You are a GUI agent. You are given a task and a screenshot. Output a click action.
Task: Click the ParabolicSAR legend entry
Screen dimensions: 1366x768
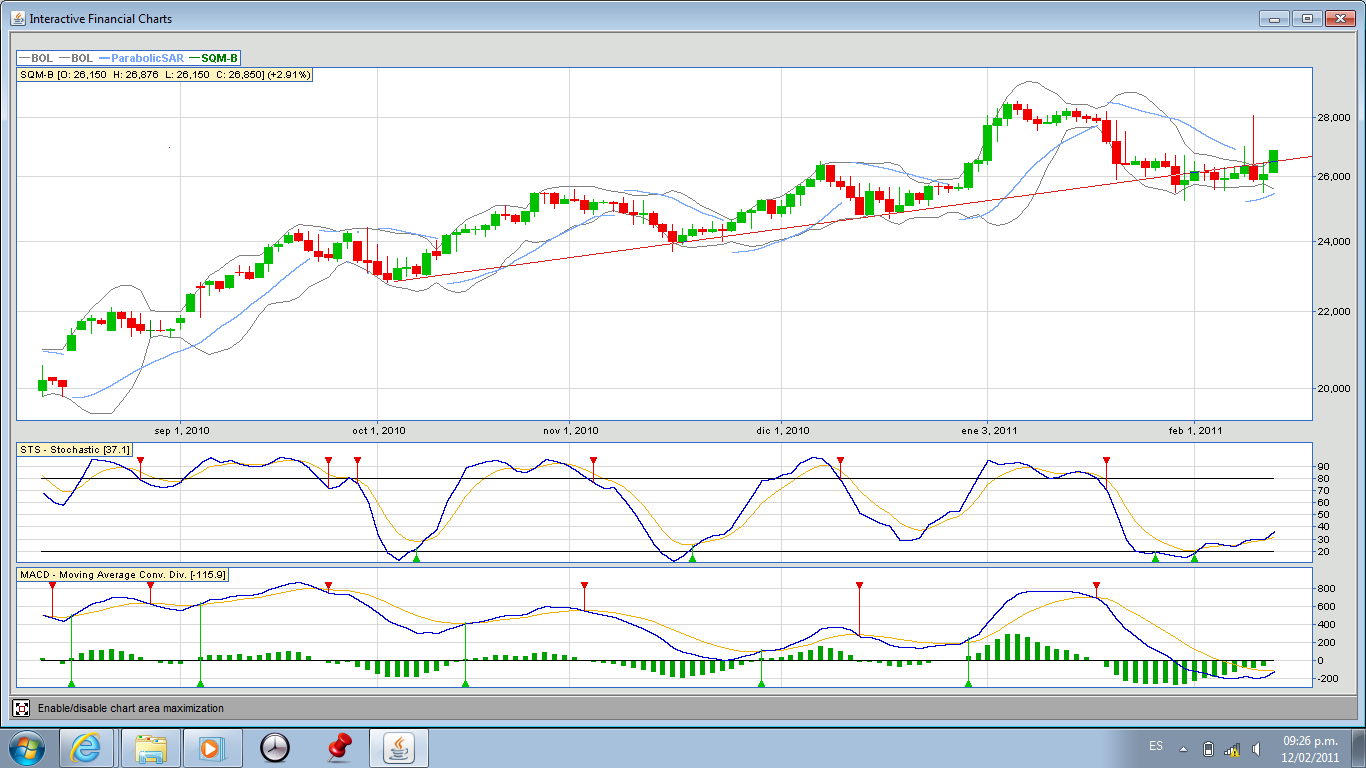click(146, 58)
